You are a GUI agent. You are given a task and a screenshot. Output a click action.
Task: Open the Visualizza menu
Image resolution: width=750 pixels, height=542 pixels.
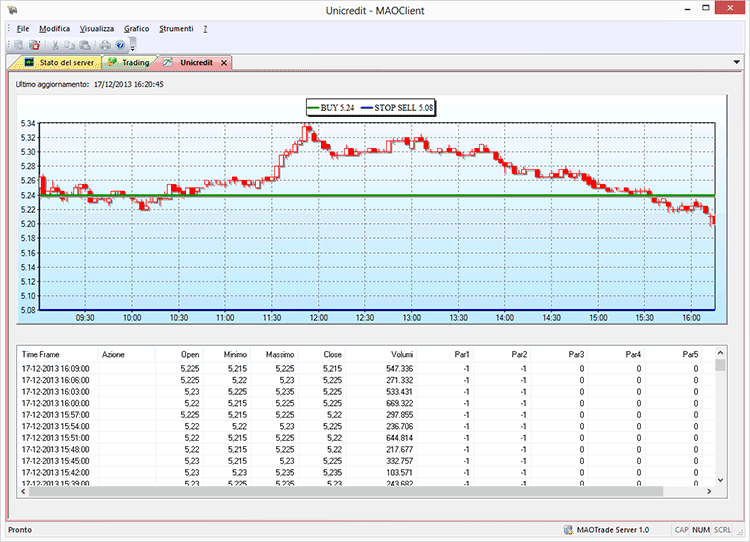(97, 29)
